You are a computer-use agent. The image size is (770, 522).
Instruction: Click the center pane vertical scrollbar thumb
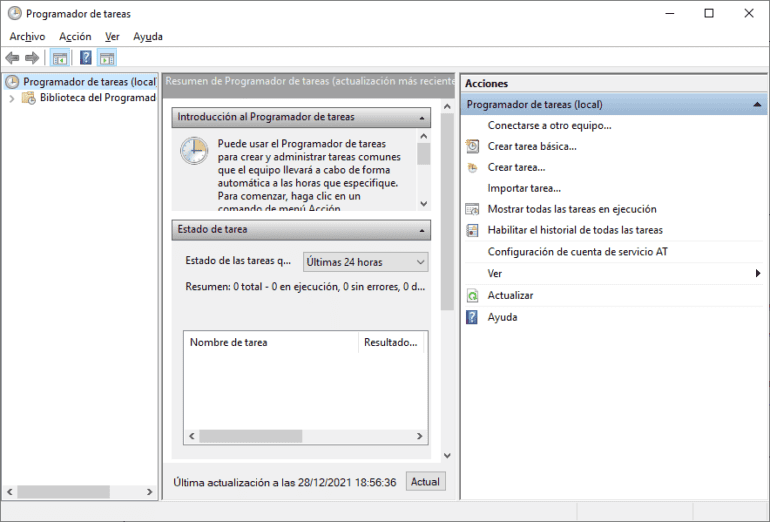pyautogui.click(x=447, y=212)
